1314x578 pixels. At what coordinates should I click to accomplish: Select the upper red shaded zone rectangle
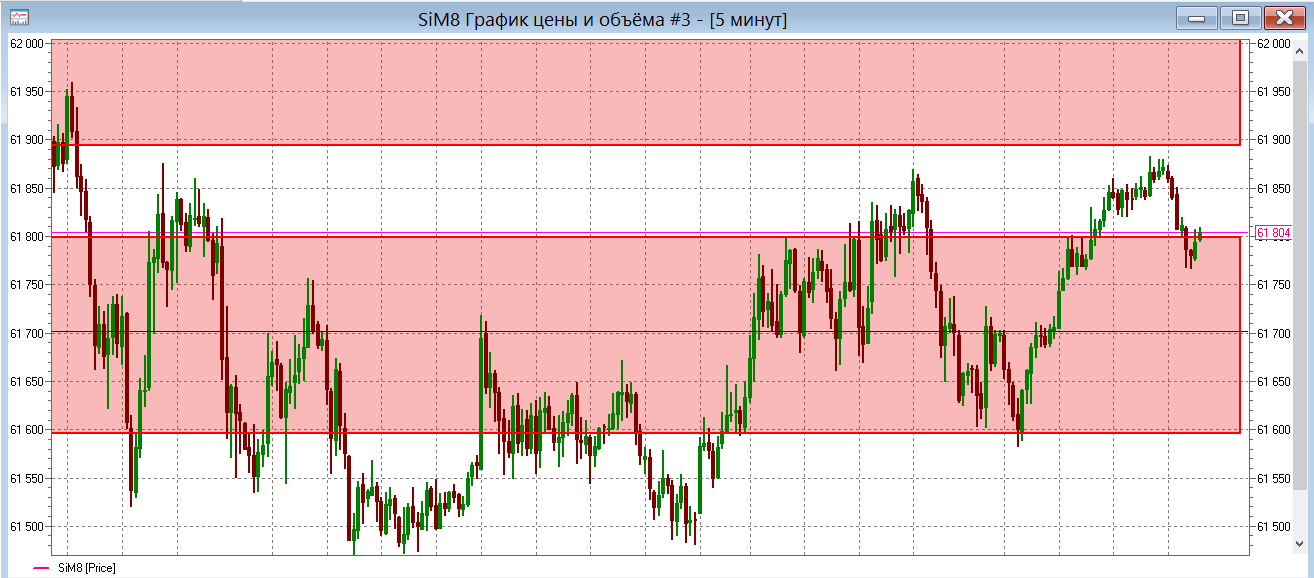click(x=645, y=92)
